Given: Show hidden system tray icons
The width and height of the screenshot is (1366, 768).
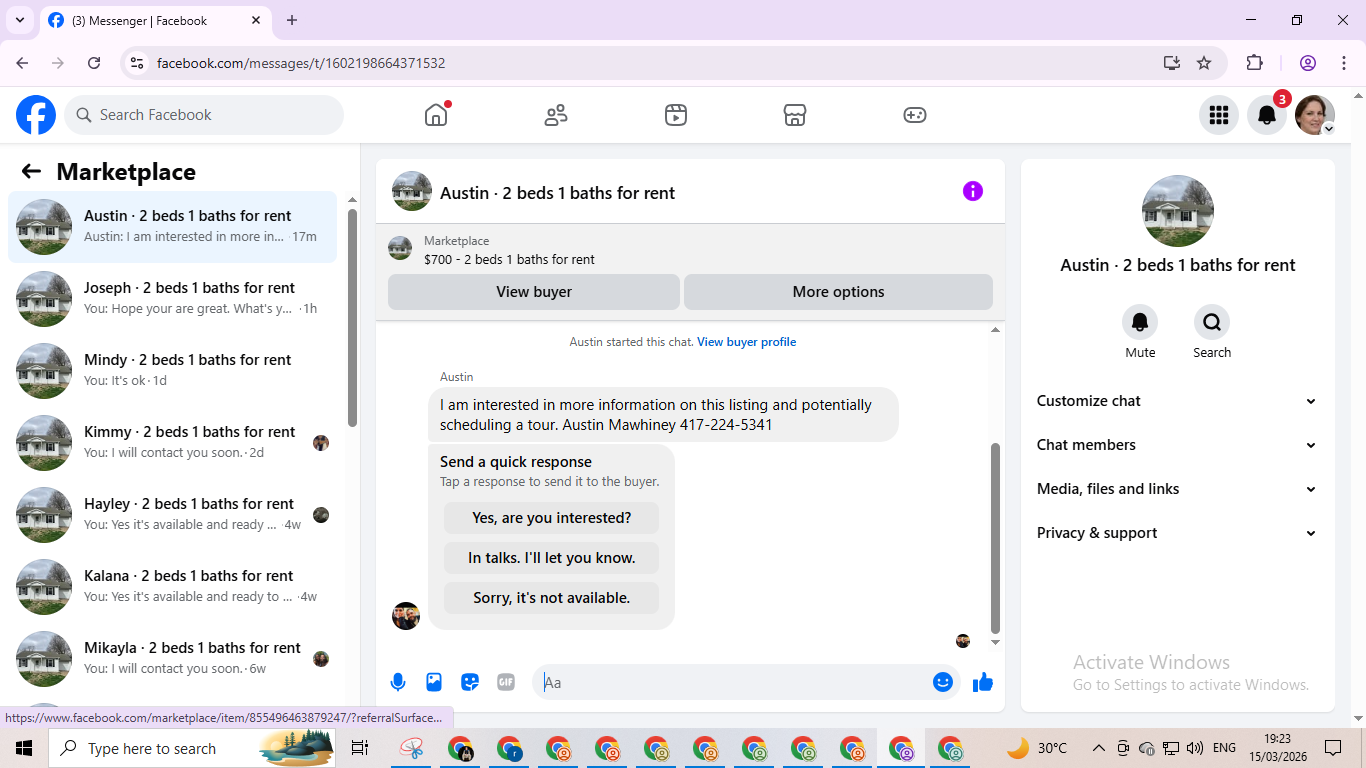Looking at the screenshot, I should [x=1098, y=748].
